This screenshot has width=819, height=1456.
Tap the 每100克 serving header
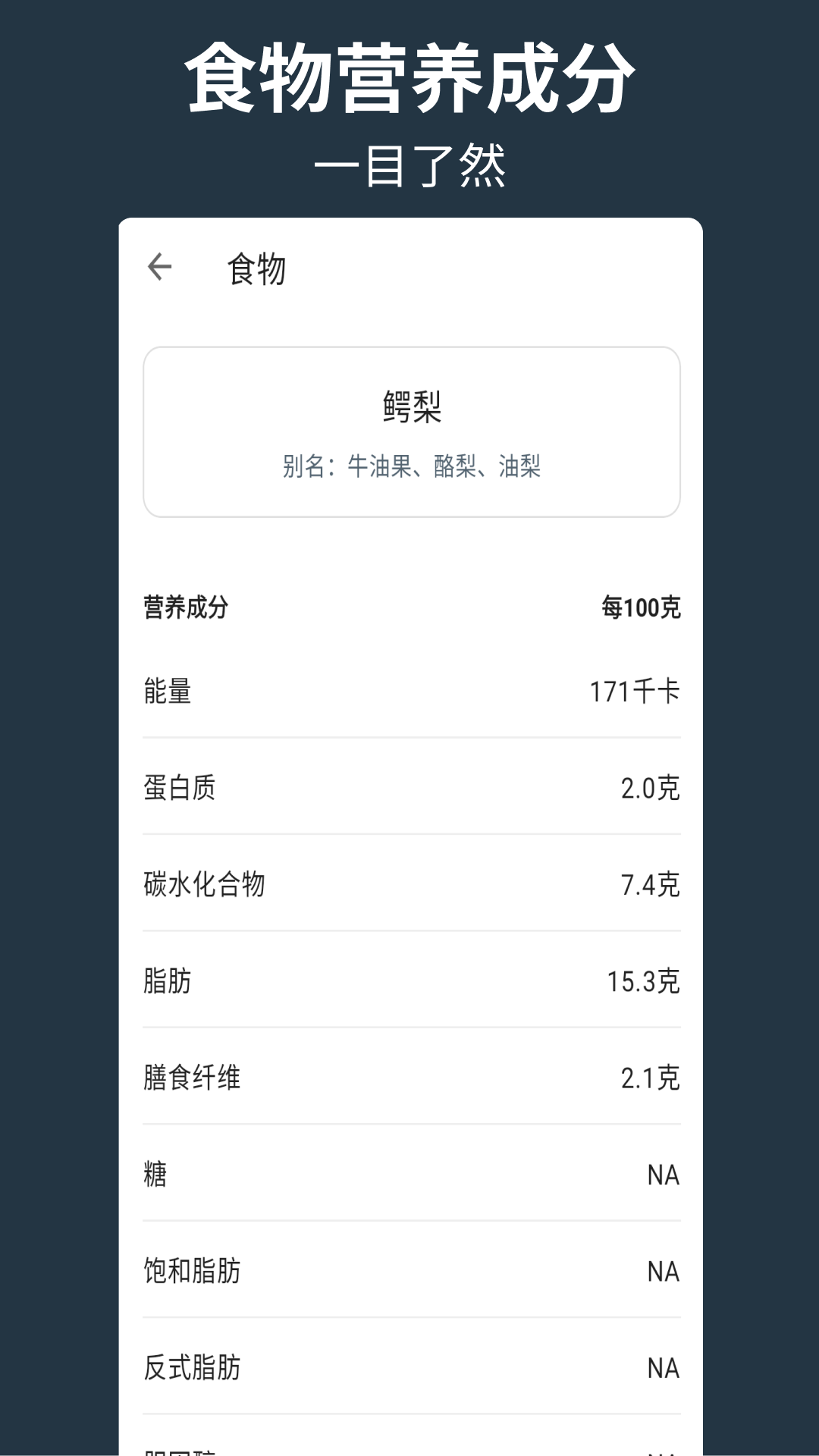(641, 607)
